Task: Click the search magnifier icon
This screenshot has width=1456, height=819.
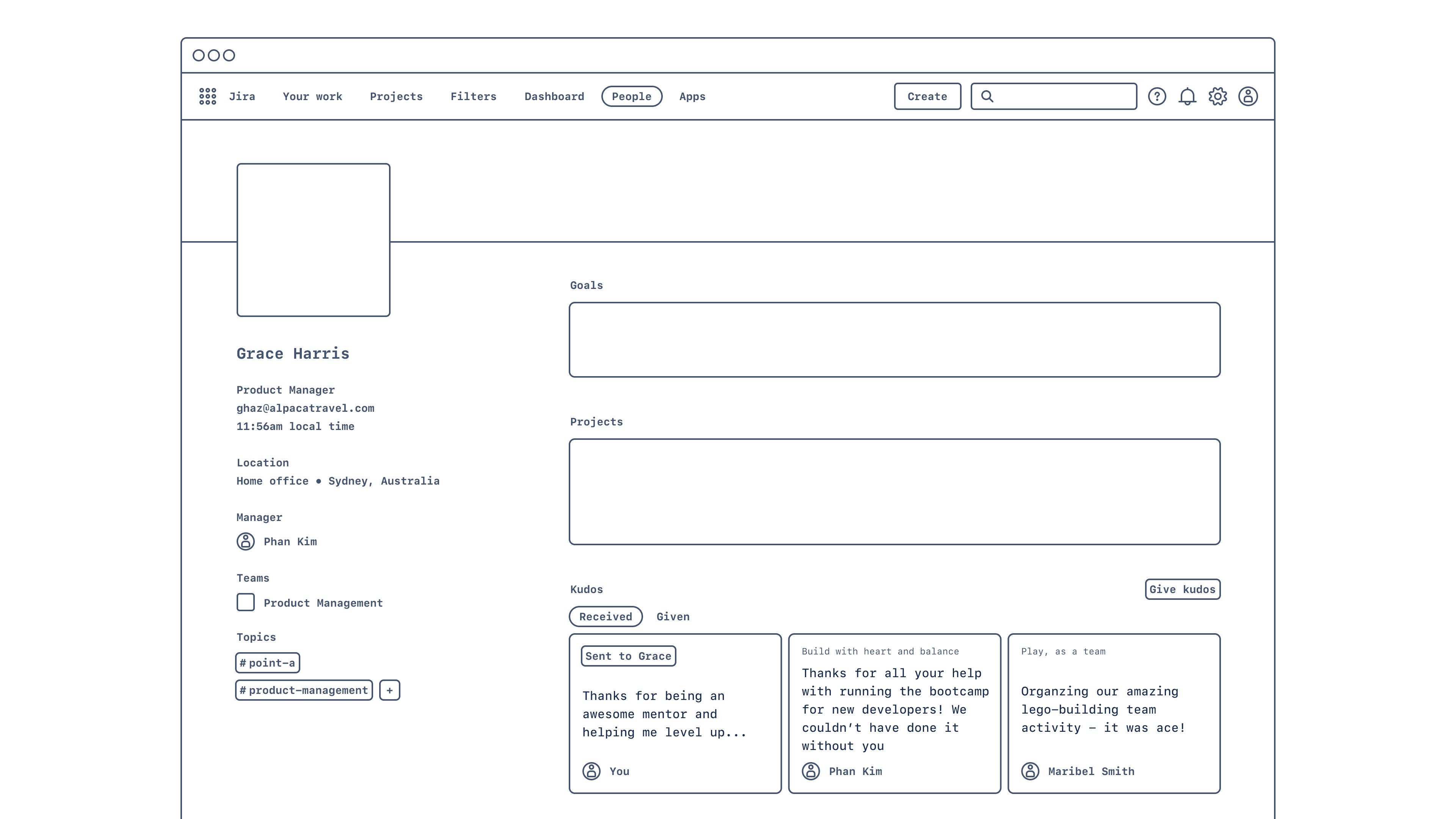Action: click(987, 96)
